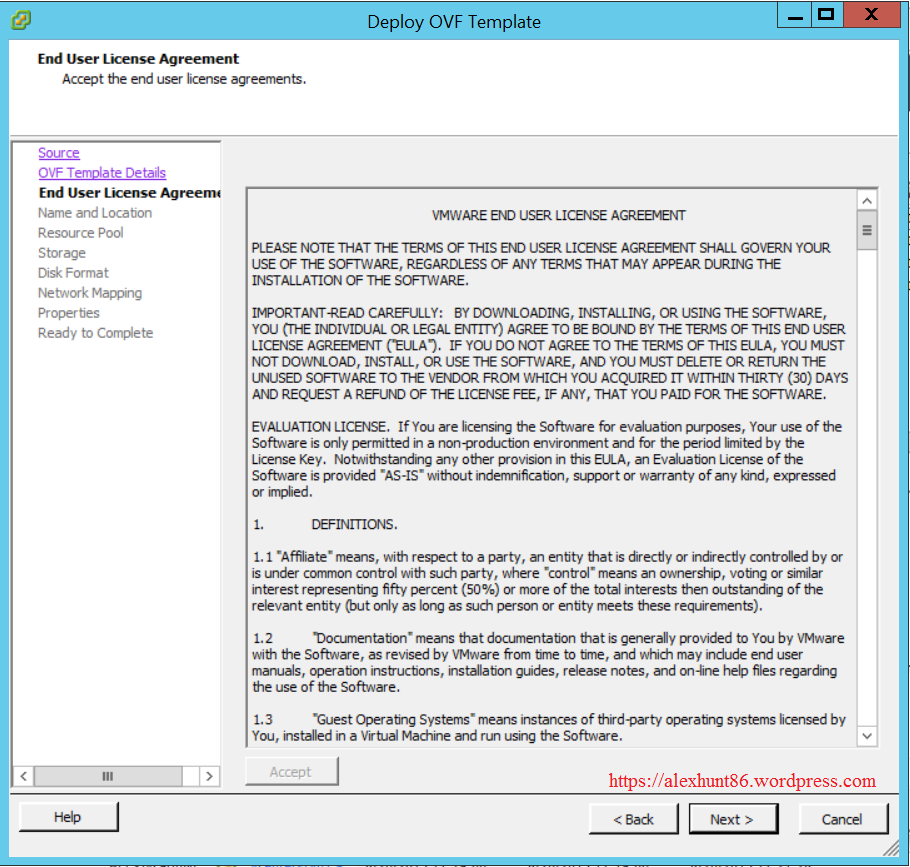Select Disk Format step

(x=73, y=273)
